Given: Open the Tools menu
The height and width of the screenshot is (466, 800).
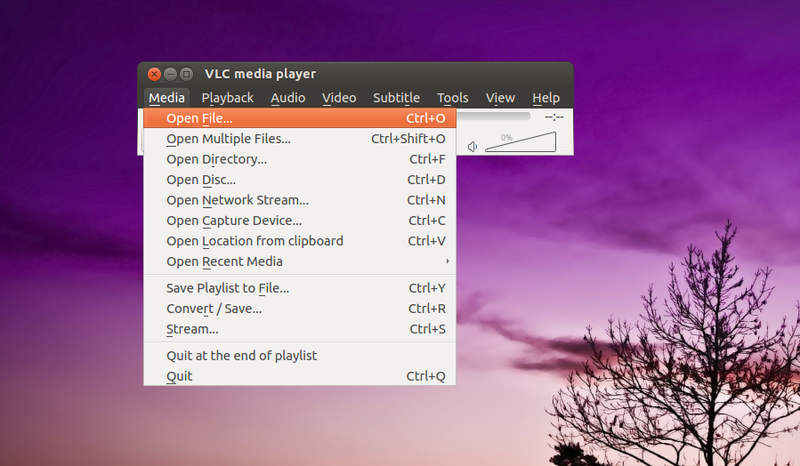Looking at the screenshot, I should [x=453, y=97].
